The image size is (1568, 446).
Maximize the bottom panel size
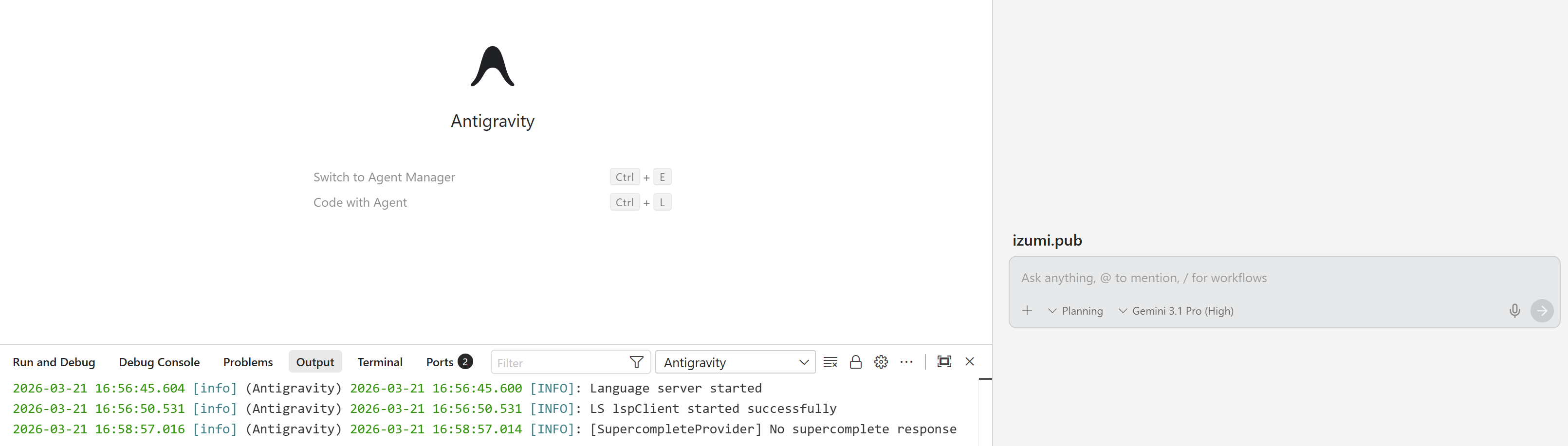coord(944,361)
